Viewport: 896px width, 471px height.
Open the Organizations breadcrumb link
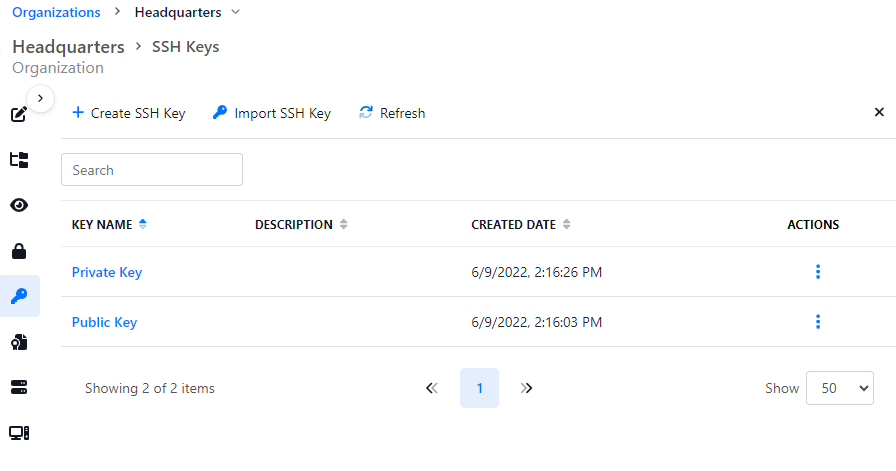coord(56,12)
